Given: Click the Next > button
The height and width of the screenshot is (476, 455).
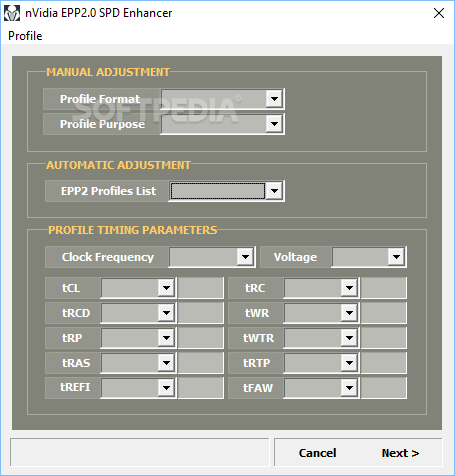Looking at the screenshot, I should (400, 453).
